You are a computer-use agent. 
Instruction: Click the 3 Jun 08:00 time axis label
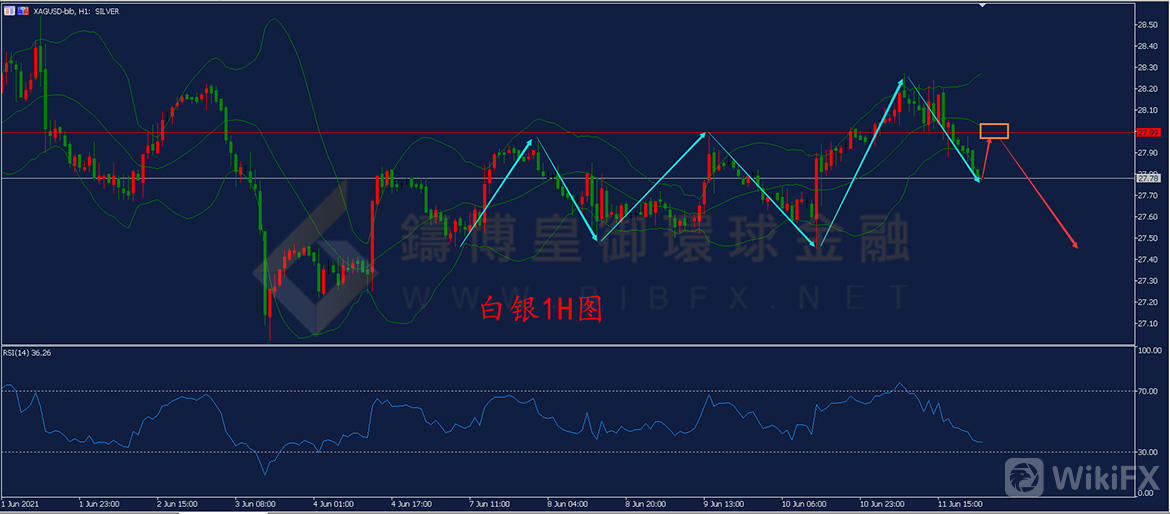(255, 504)
